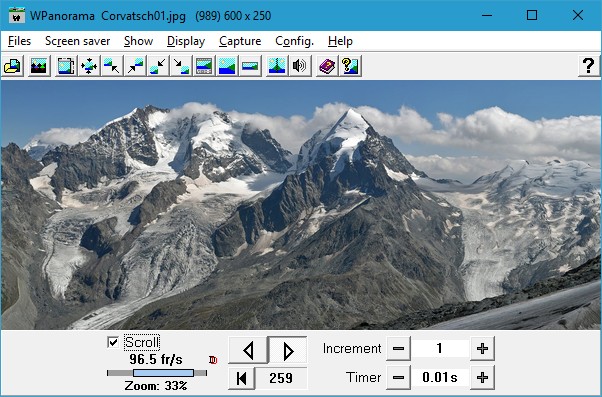Click the small wide panorama strip icon
The height and width of the screenshot is (397, 602).
click(250, 66)
